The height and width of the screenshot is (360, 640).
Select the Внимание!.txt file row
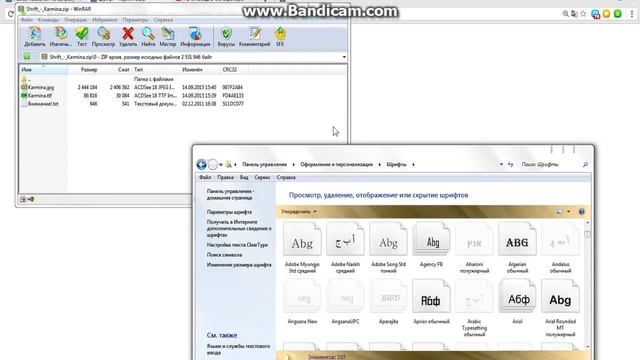133,104
